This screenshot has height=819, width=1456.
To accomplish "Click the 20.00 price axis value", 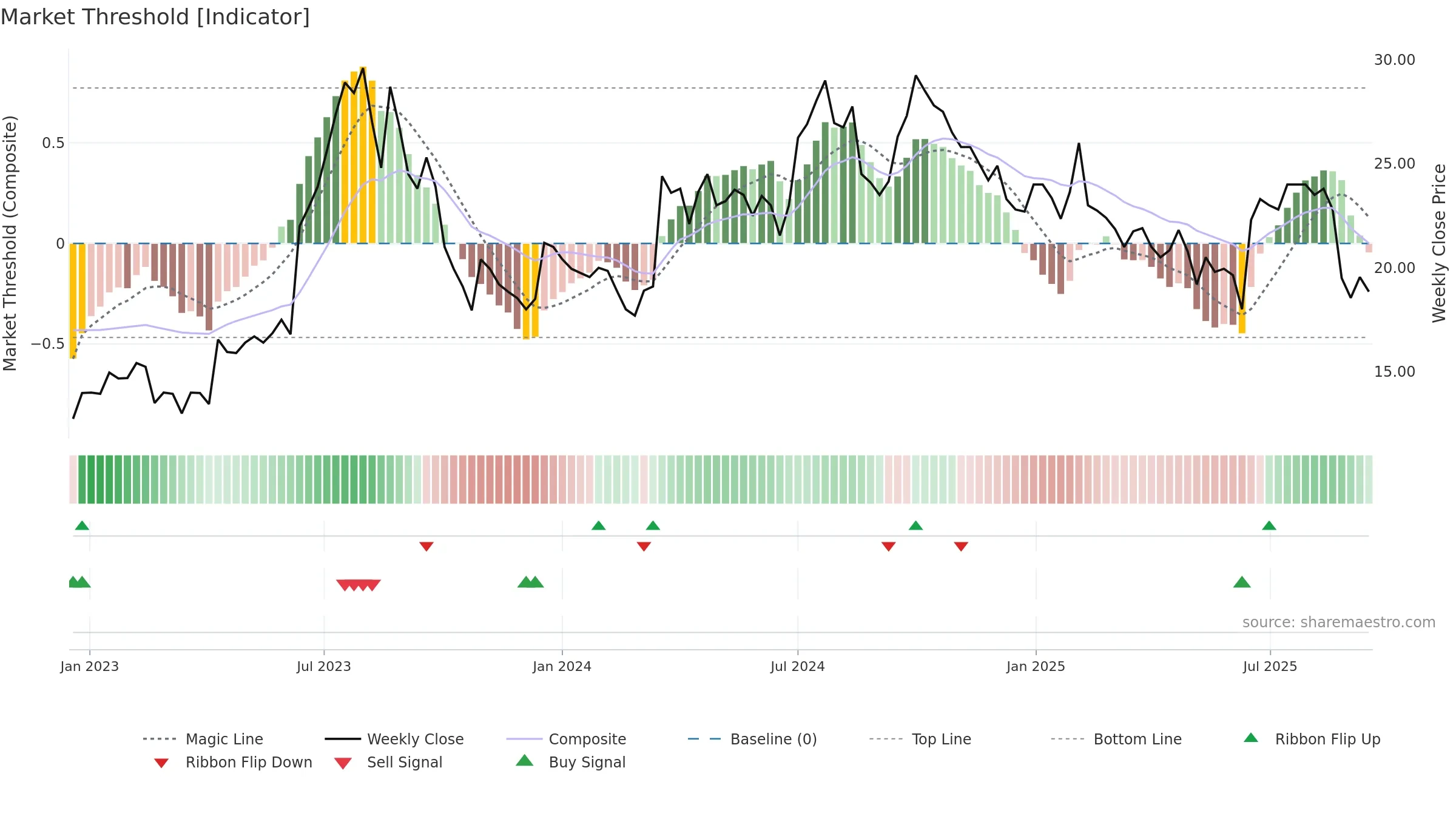I will point(1395,268).
